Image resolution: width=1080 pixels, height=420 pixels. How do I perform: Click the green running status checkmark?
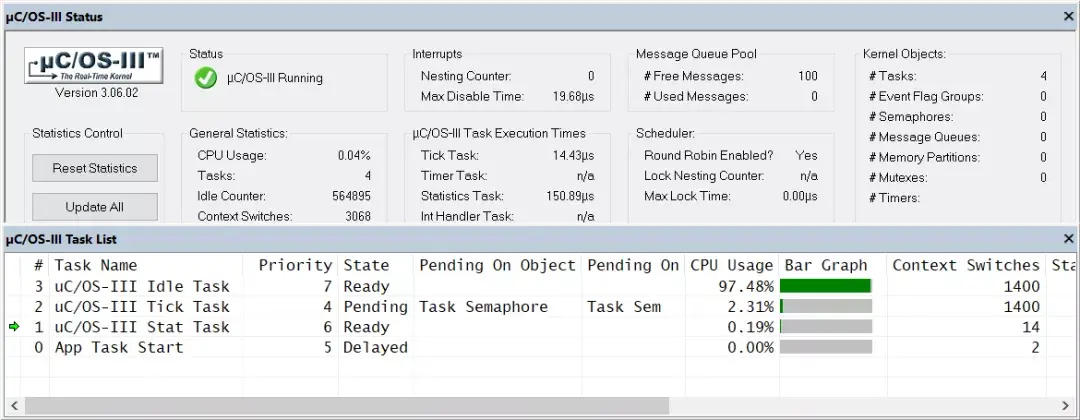[207, 78]
